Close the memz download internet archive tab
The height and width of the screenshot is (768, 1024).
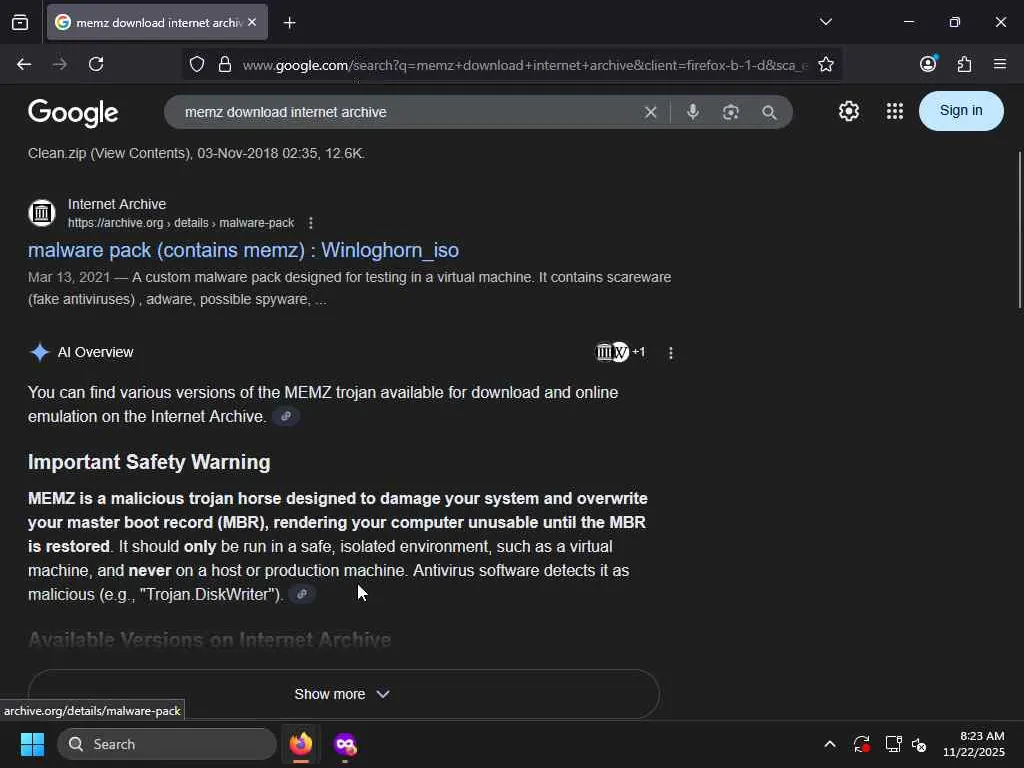252,22
